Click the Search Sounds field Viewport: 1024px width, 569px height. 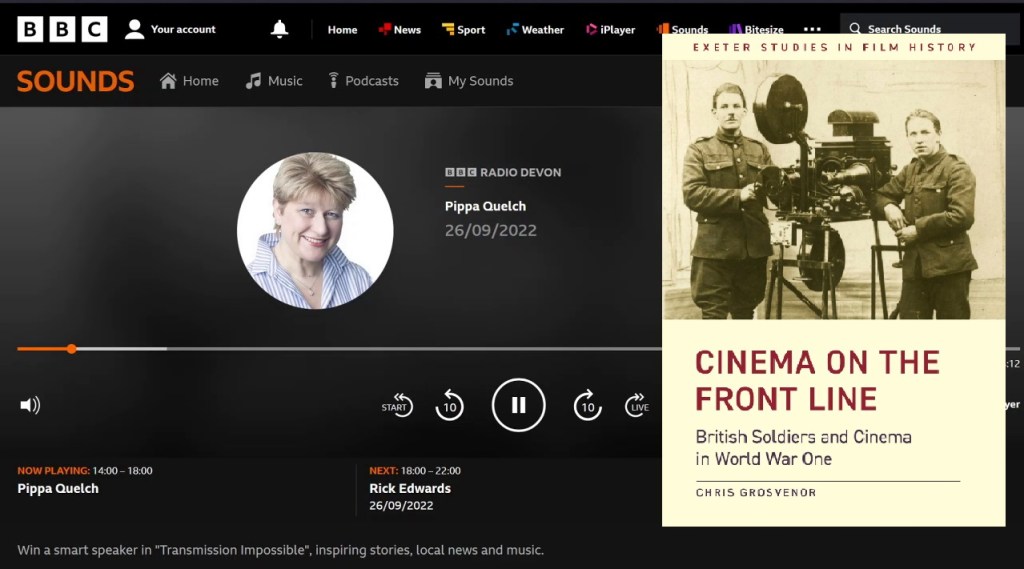point(929,29)
